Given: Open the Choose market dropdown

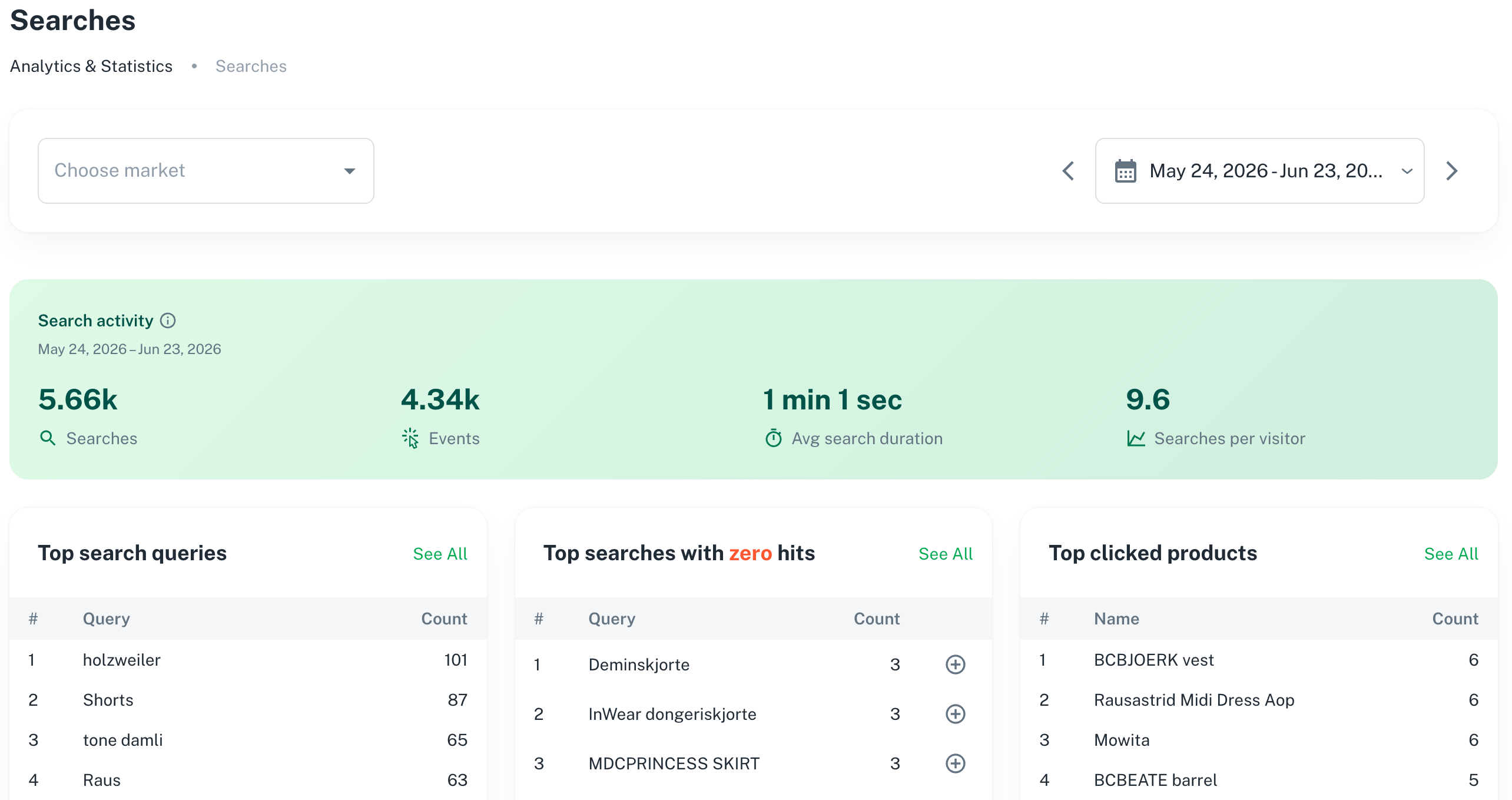Looking at the screenshot, I should click(x=206, y=171).
